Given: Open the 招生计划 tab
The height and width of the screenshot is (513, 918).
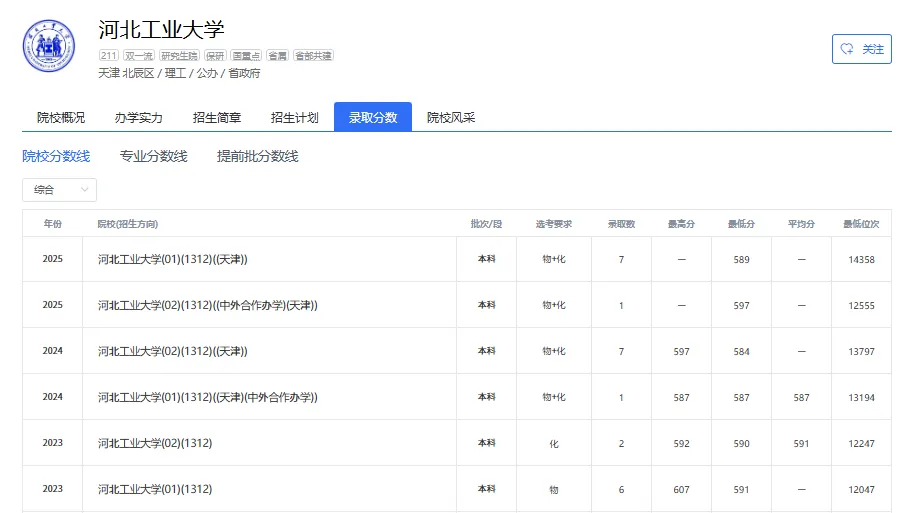Looking at the screenshot, I should coord(294,117).
